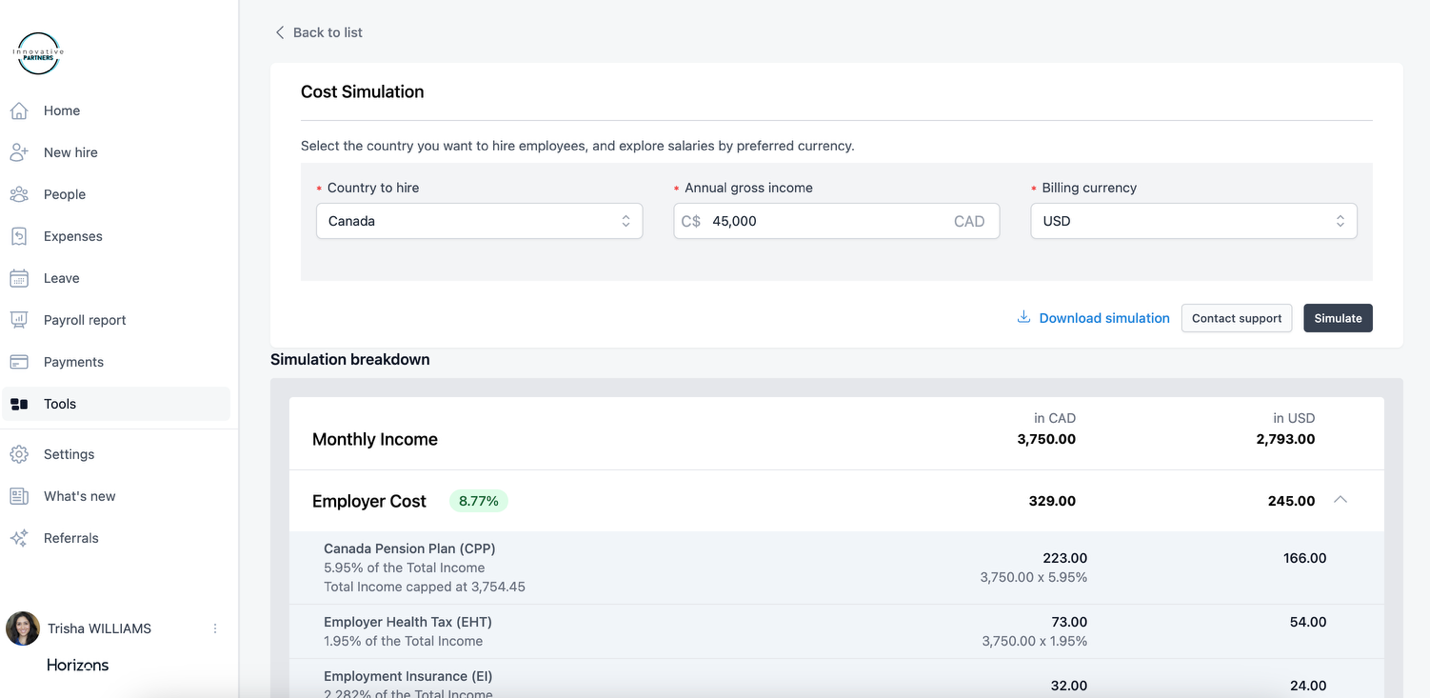Click the Settings gear icon
Viewport: 1430px width, 698px height.
point(19,454)
